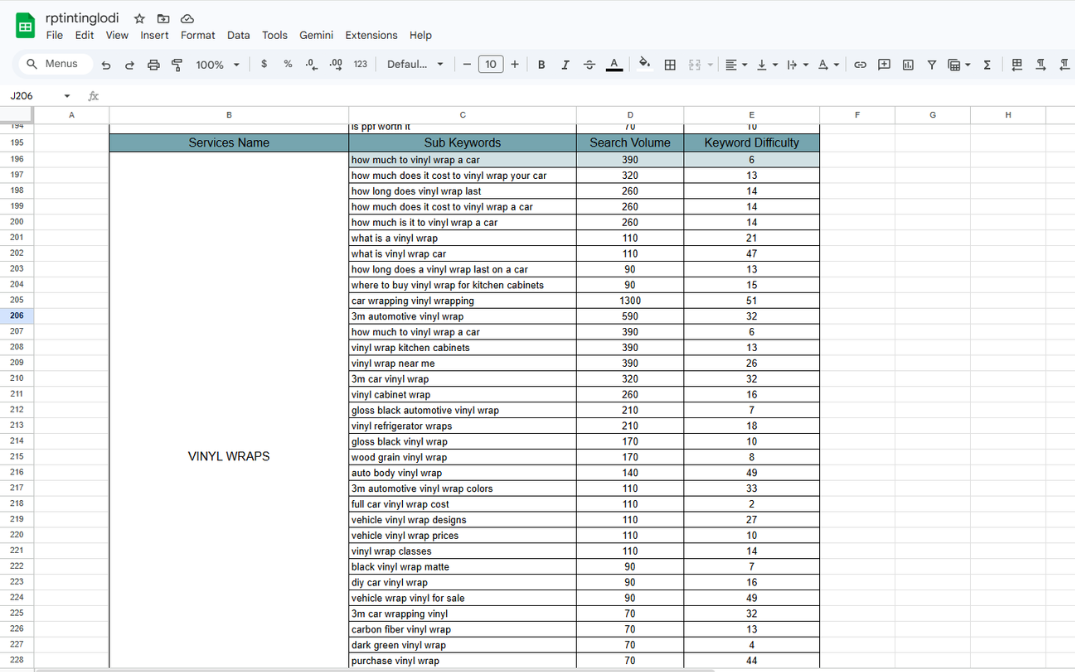Open the 100% zoom dropdown
This screenshot has width=1075, height=672.
(217, 65)
